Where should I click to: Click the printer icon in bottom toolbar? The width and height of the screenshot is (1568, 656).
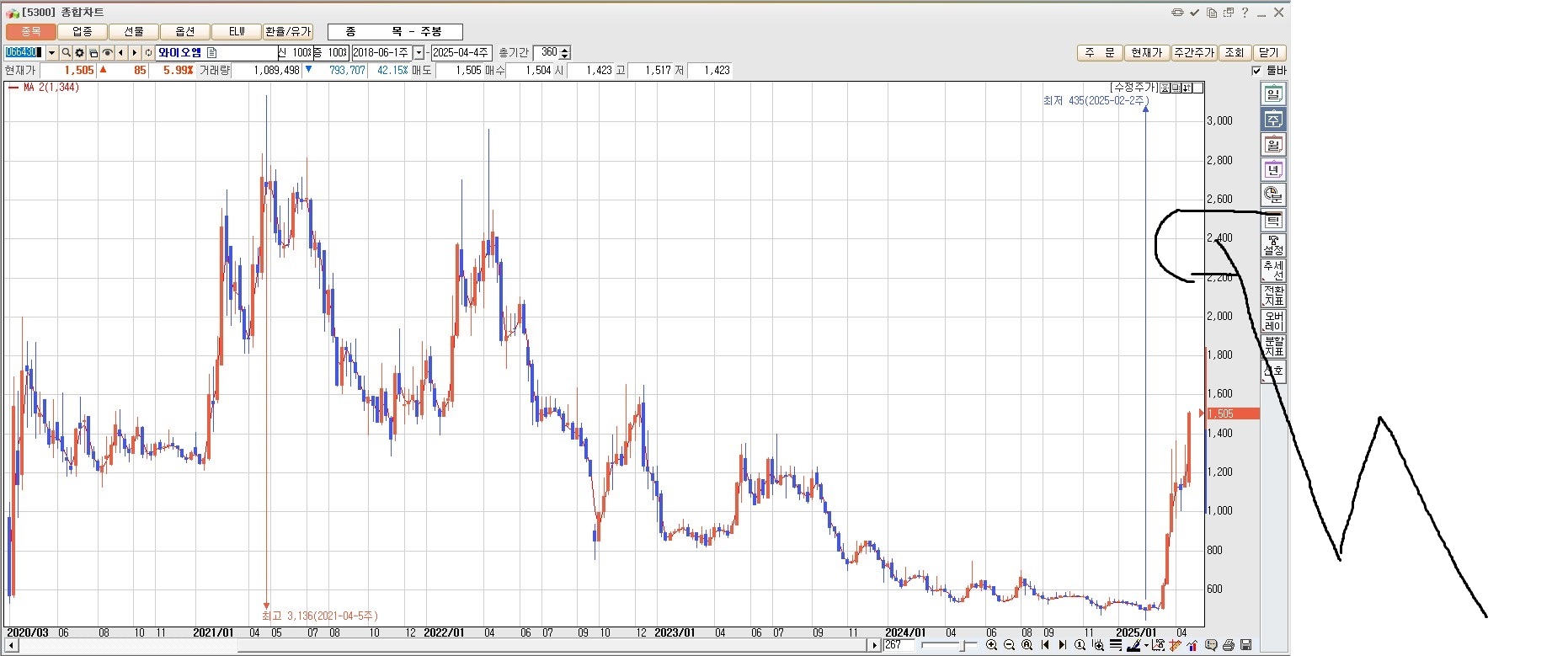[1229, 645]
